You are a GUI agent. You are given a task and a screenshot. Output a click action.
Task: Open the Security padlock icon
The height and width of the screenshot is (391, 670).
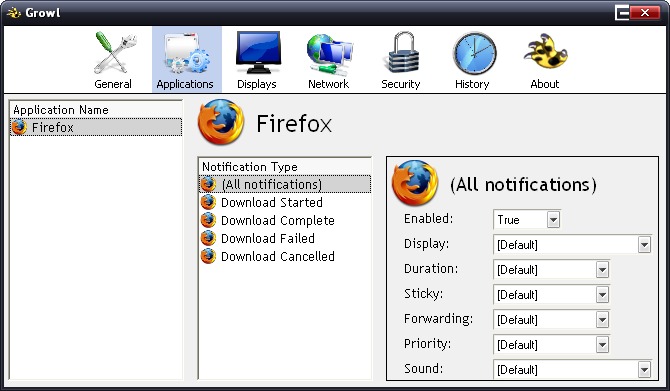(x=402, y=53)
